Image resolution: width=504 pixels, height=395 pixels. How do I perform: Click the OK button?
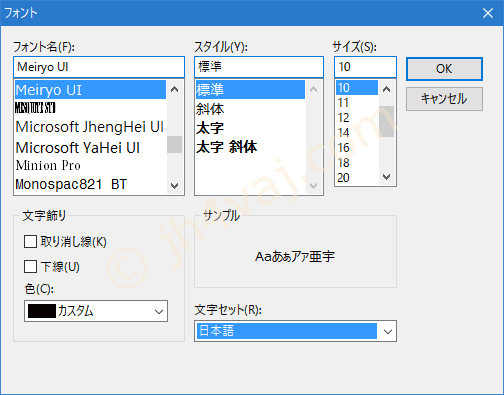444,69
